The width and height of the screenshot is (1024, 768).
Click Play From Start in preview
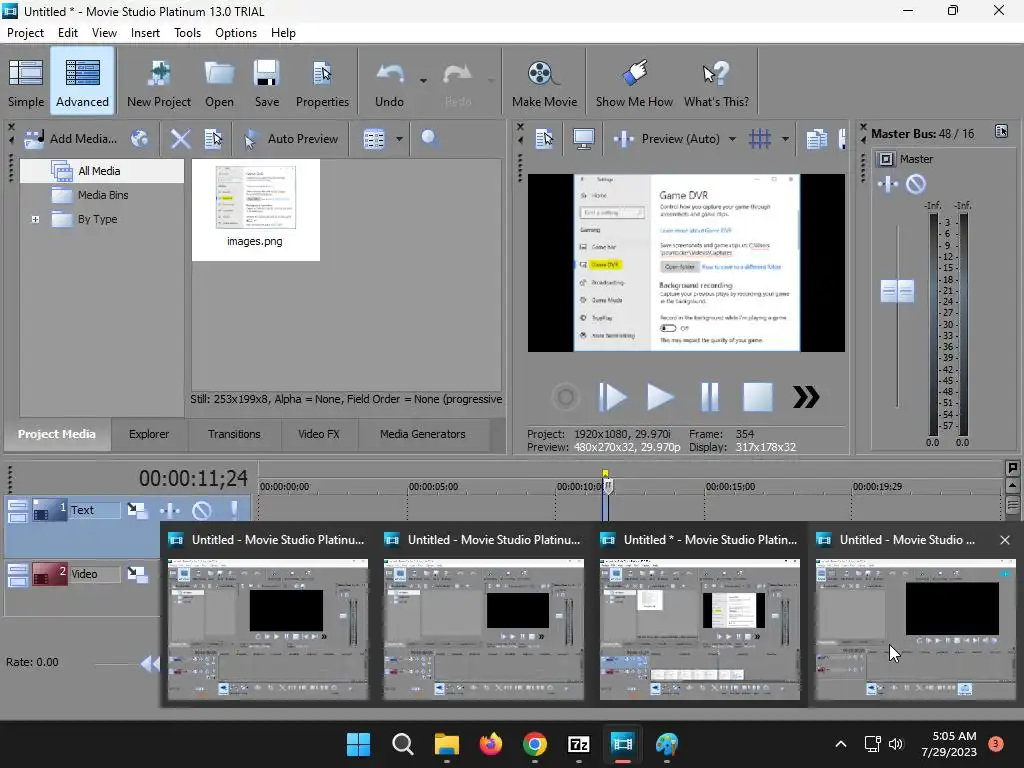point(612,397)
